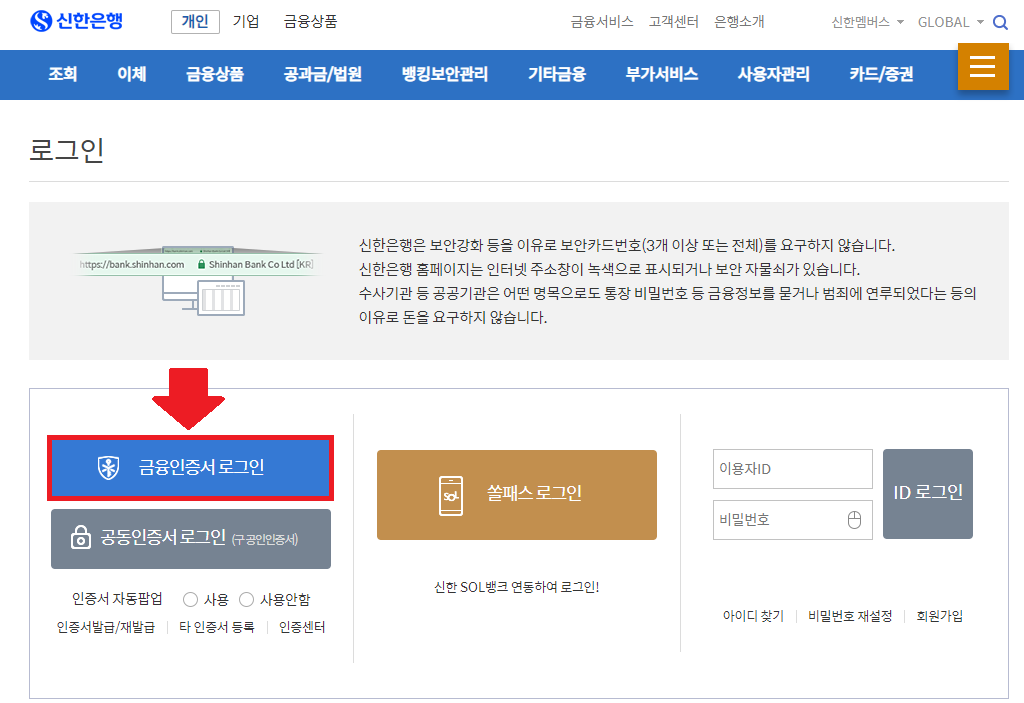The width and height of the screenshot is (1024, 703).
Task: Click the 쏠패스 로그인 button
Action: (517, 495)
